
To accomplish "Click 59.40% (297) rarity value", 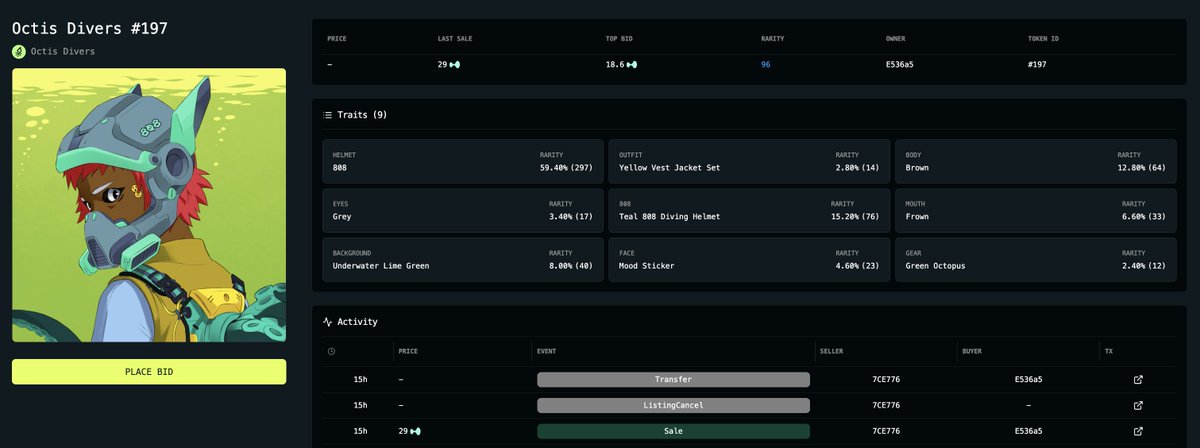I will point(568,168).
